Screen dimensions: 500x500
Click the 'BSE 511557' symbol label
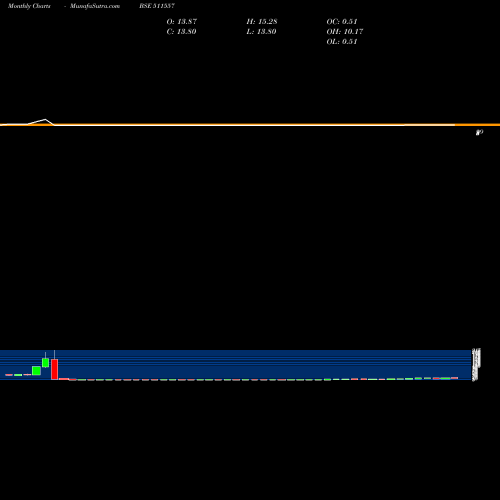(x=157, y=6)
